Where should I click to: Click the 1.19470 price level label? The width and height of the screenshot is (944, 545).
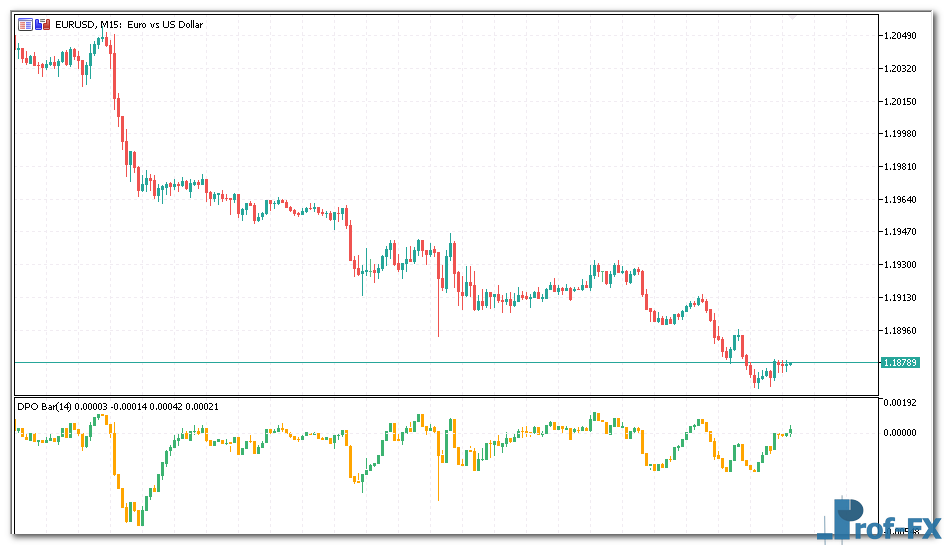click(900, 232)
